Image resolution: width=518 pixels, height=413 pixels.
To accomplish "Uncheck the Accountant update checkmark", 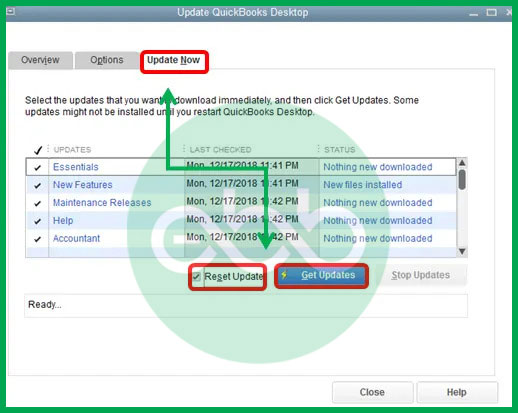I will coord(38,239).
